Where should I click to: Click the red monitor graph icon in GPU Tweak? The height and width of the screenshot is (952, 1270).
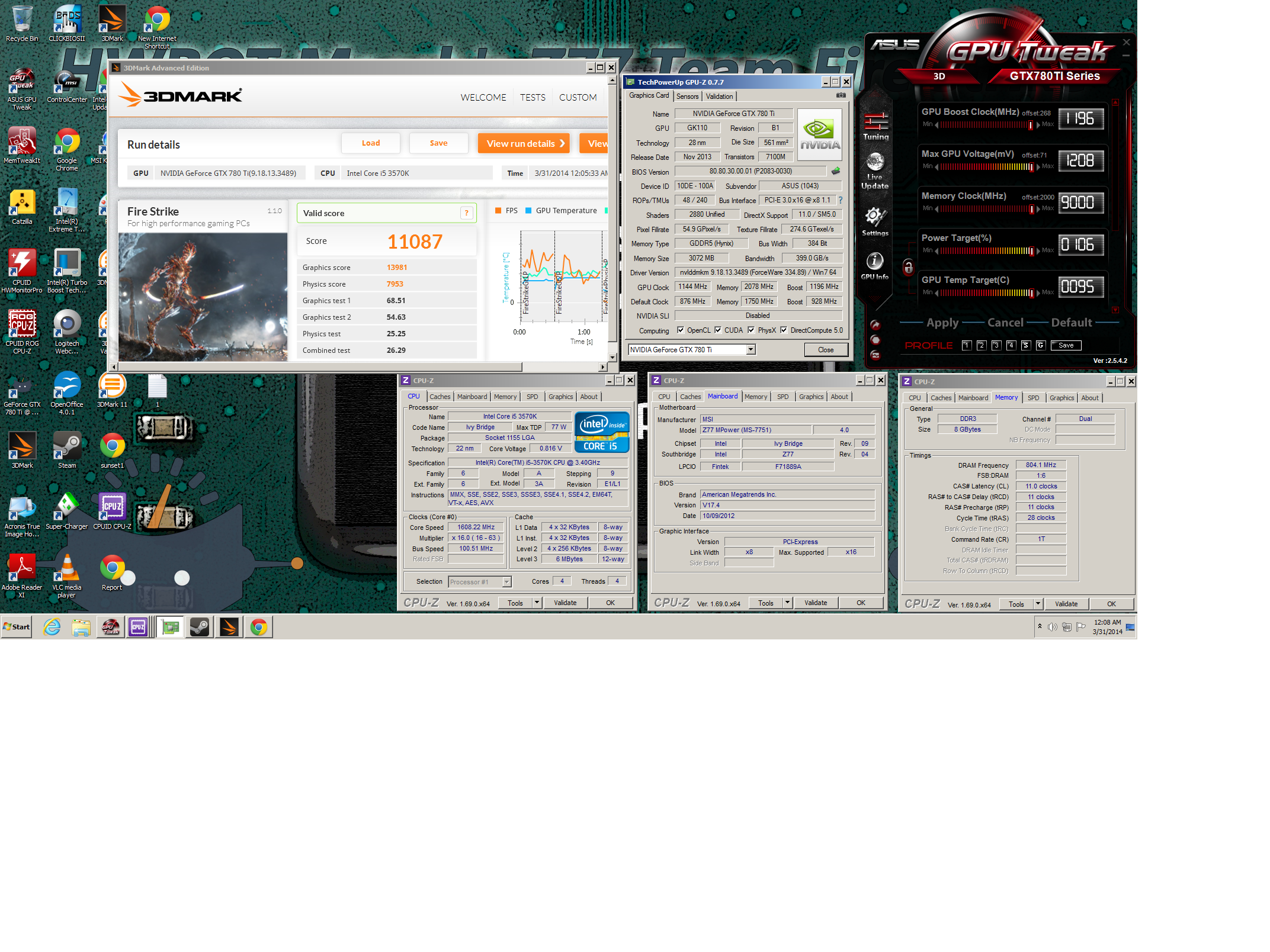pos(875,355)
